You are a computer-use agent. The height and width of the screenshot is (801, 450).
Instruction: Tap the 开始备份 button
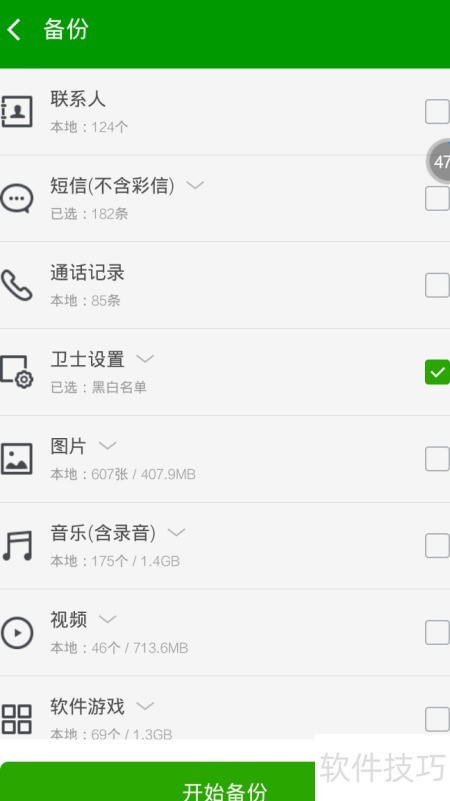point(157,782)
